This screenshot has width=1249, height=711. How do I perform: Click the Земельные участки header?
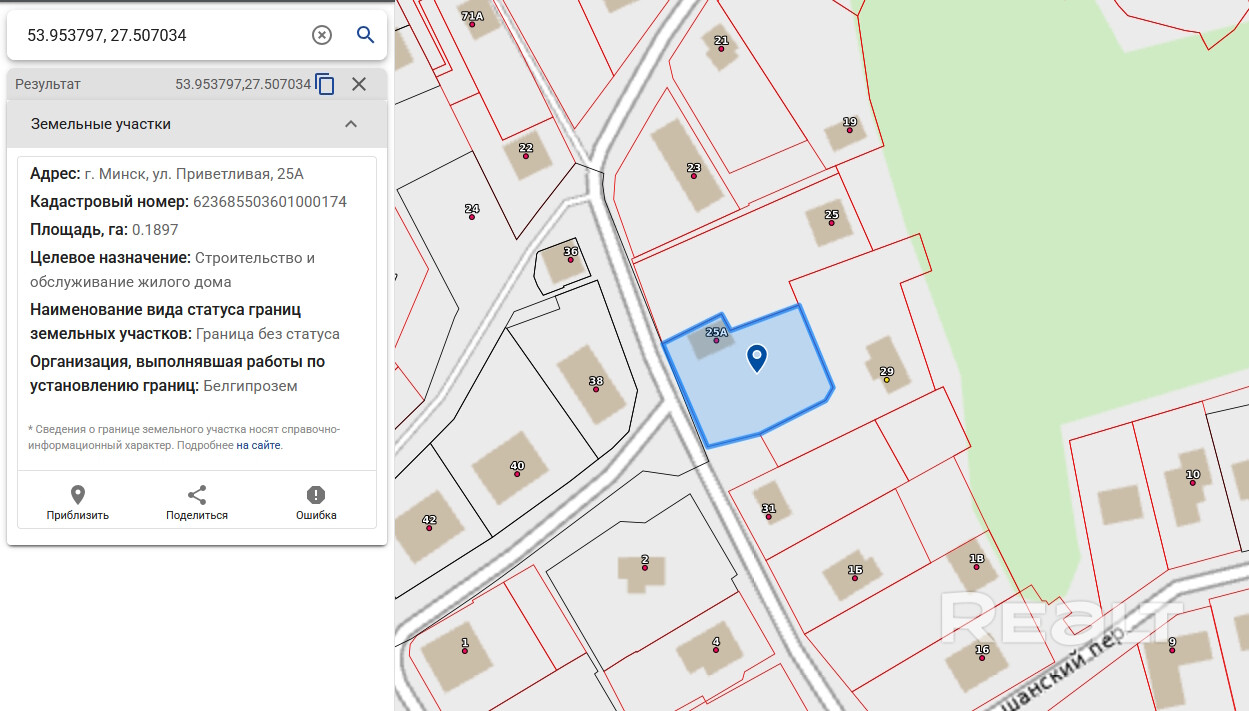(101, 124)
